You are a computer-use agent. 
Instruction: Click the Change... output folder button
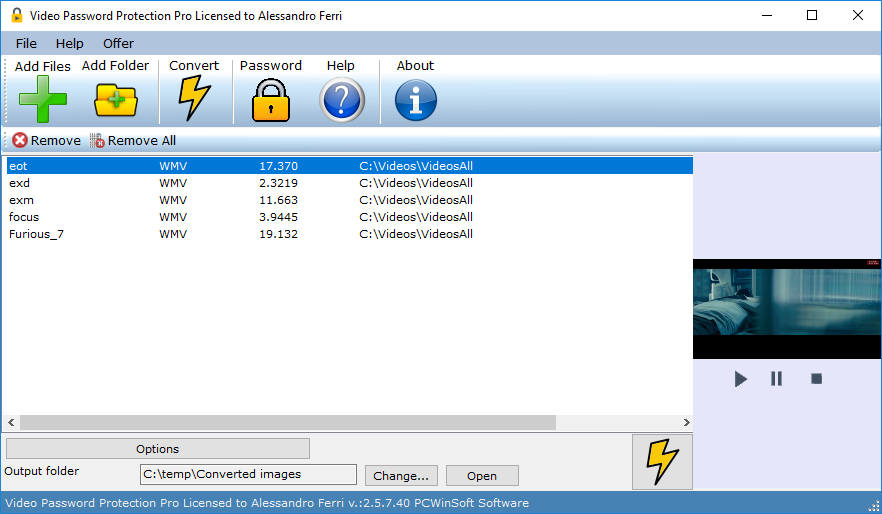(401, 476)
